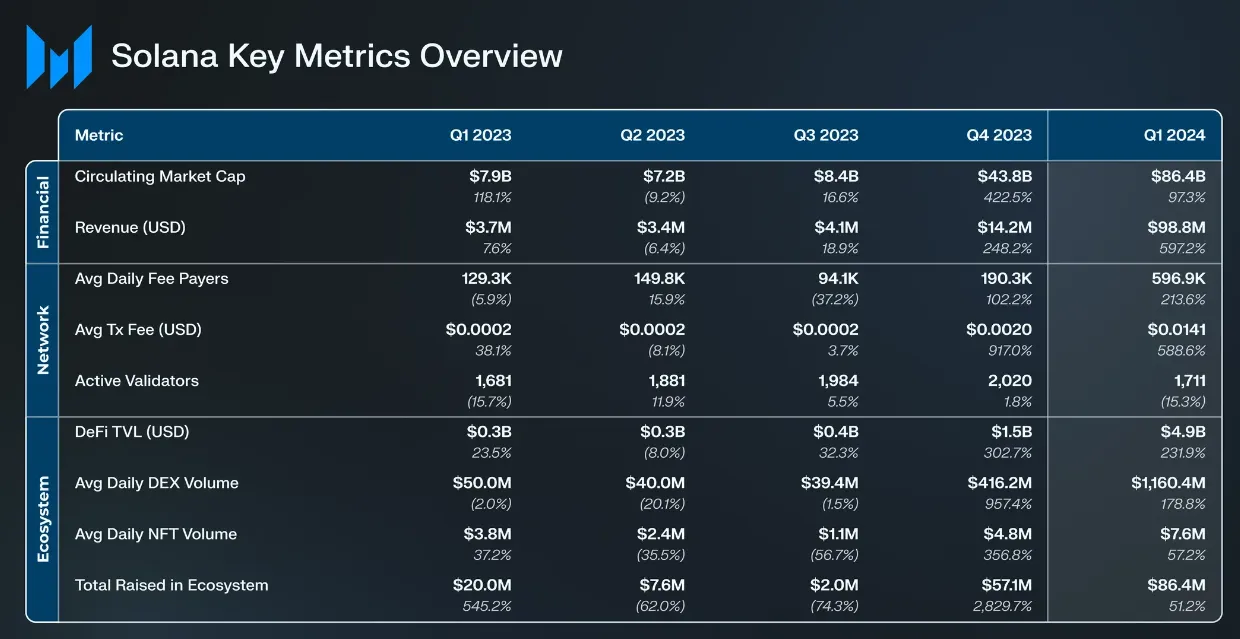Click the Avg Daily DEX Volume label
Image resolution: width=1240 pixels, height=639 pixels.
click(157, 483)
